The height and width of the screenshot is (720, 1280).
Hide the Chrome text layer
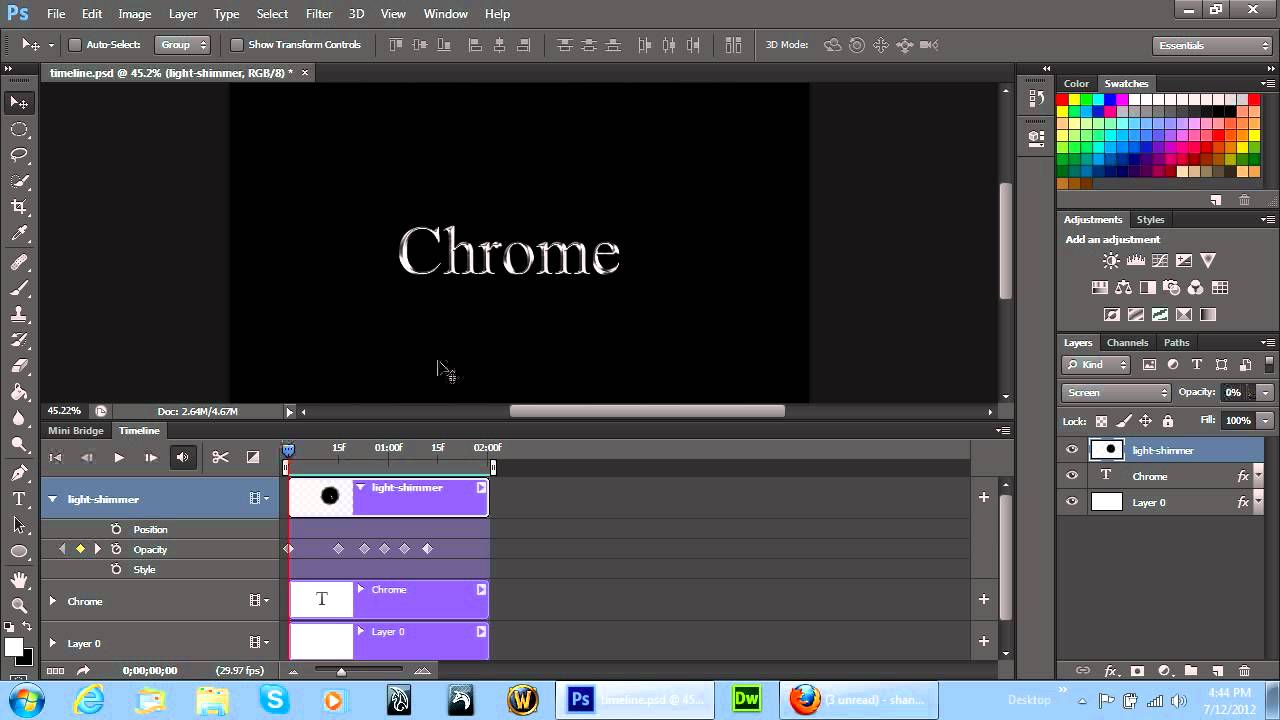pyautogui.click(x=1072, y=476)
